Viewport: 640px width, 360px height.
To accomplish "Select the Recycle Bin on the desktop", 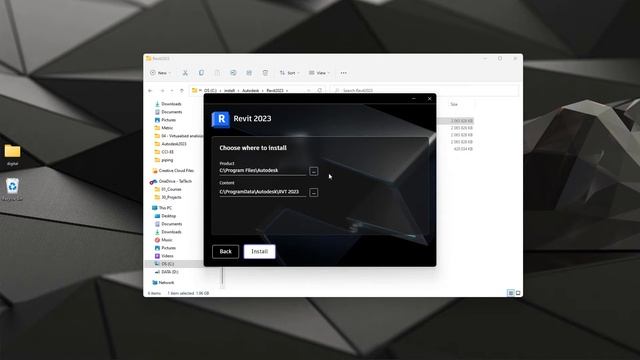I will (12, 189).
